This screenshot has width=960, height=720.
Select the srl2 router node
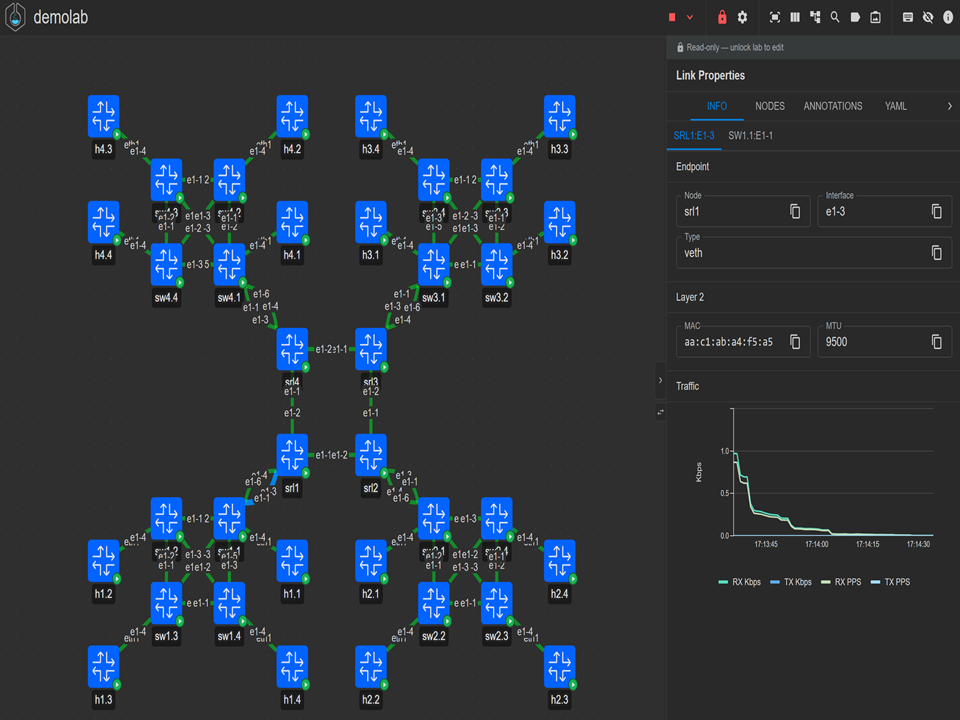(371, 456)
